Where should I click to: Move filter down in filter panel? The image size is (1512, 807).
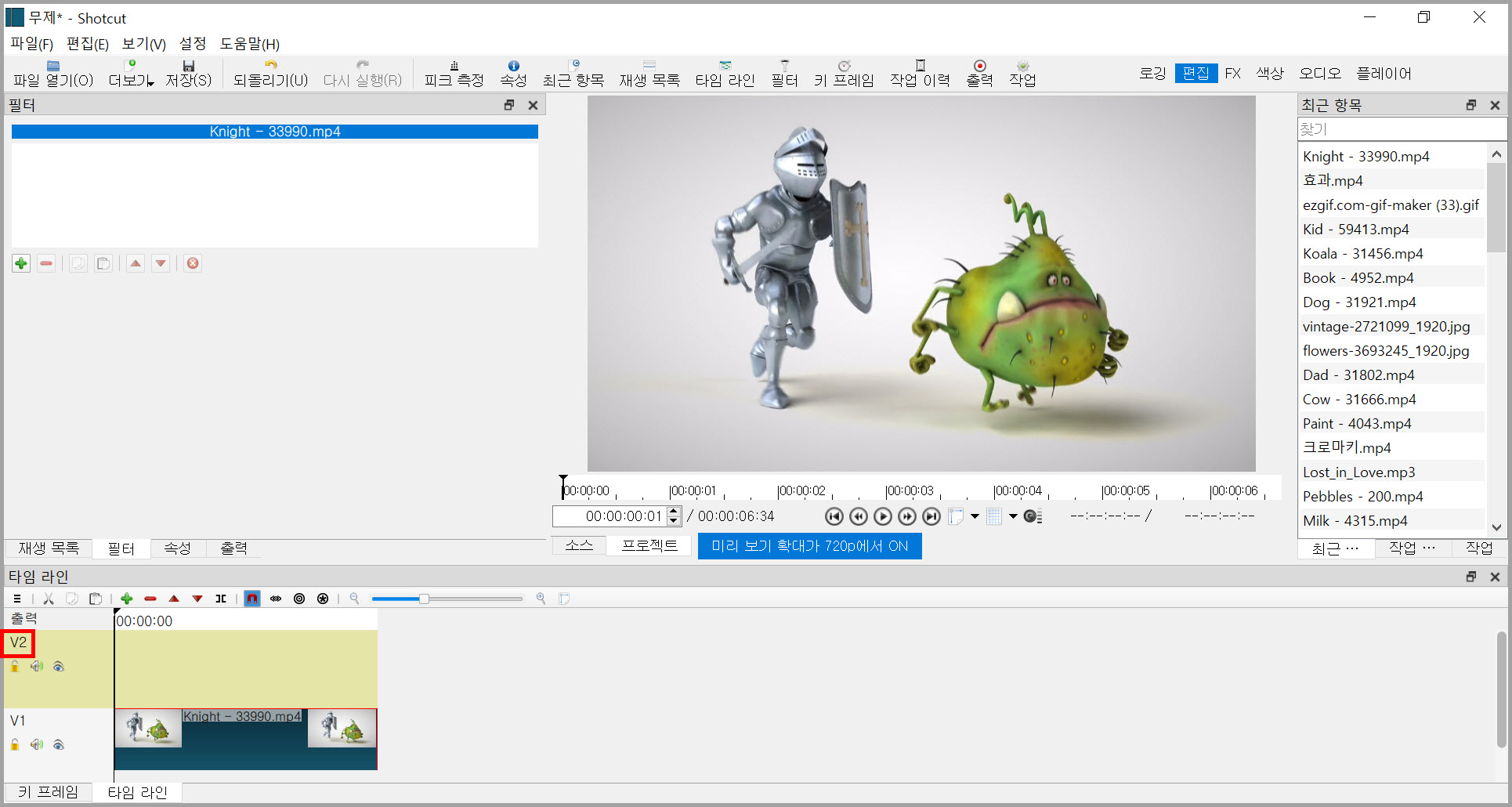point(161,263)
